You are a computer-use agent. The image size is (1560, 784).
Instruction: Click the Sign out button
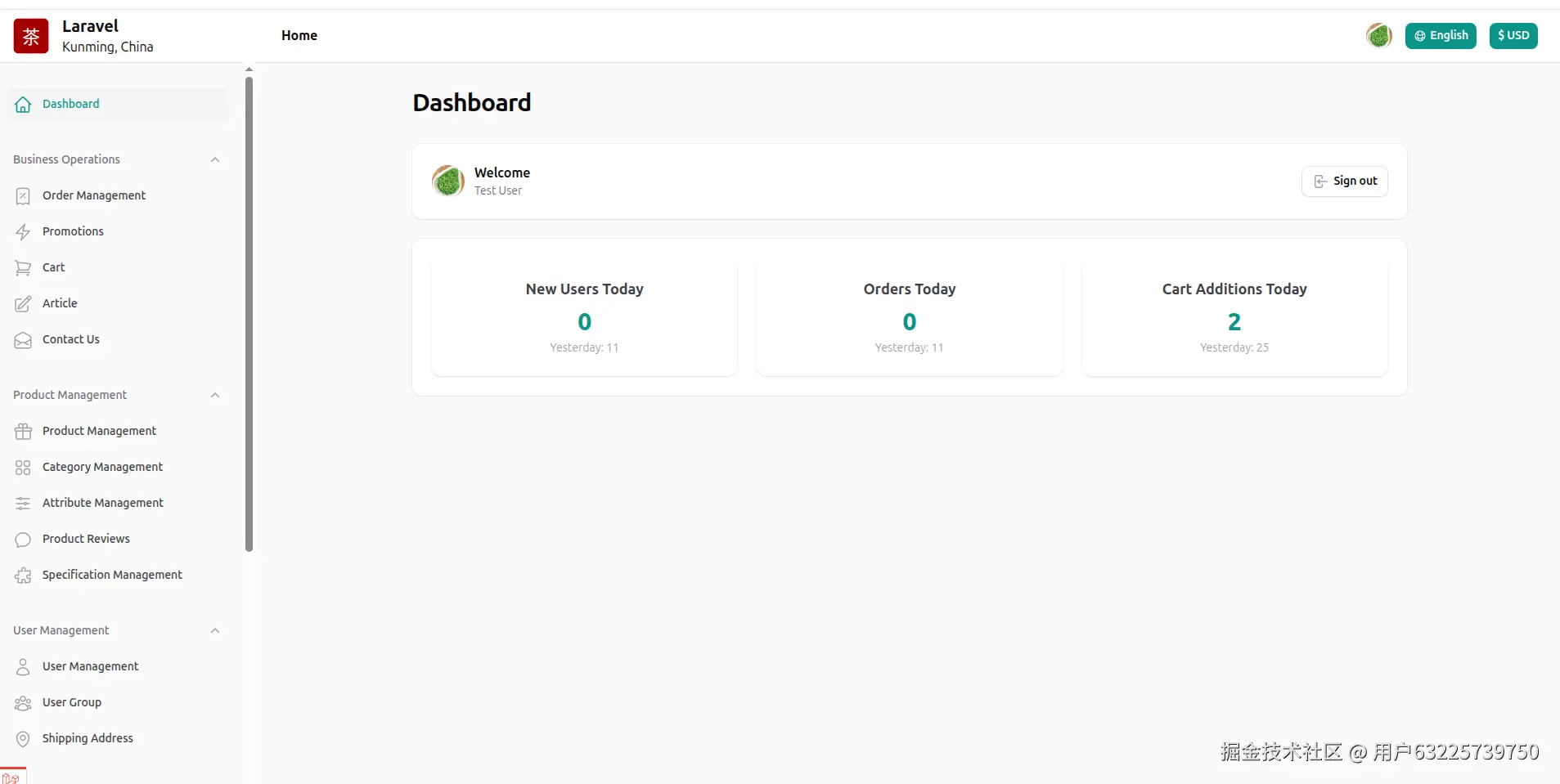click(1344, 181)
